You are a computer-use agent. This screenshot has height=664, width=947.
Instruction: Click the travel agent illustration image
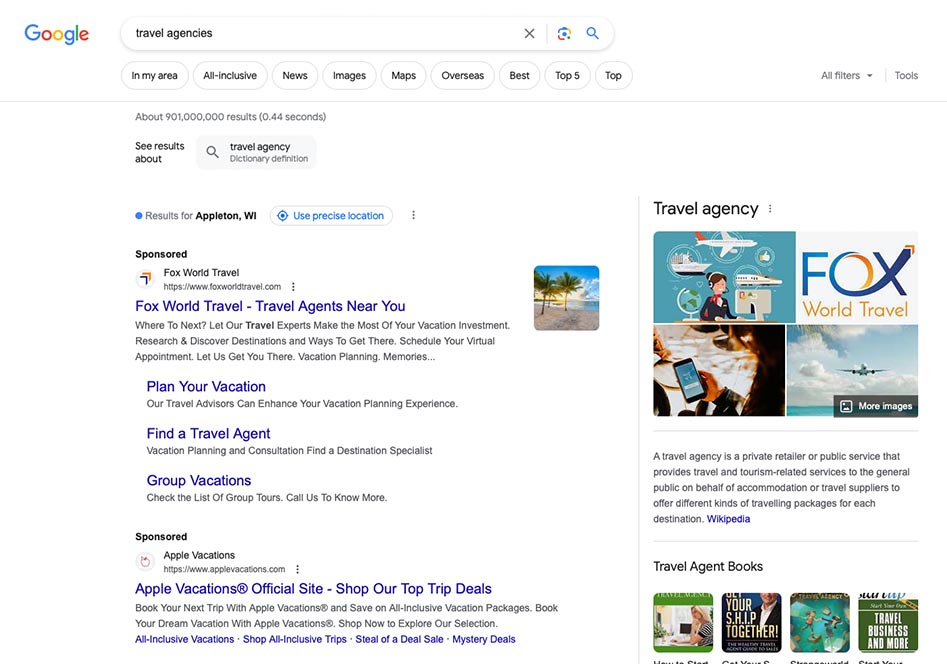(724, 277)
